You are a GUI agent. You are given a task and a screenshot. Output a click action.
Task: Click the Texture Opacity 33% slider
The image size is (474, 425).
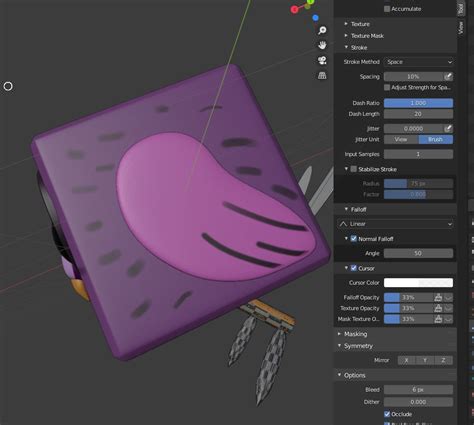(409, 308)
